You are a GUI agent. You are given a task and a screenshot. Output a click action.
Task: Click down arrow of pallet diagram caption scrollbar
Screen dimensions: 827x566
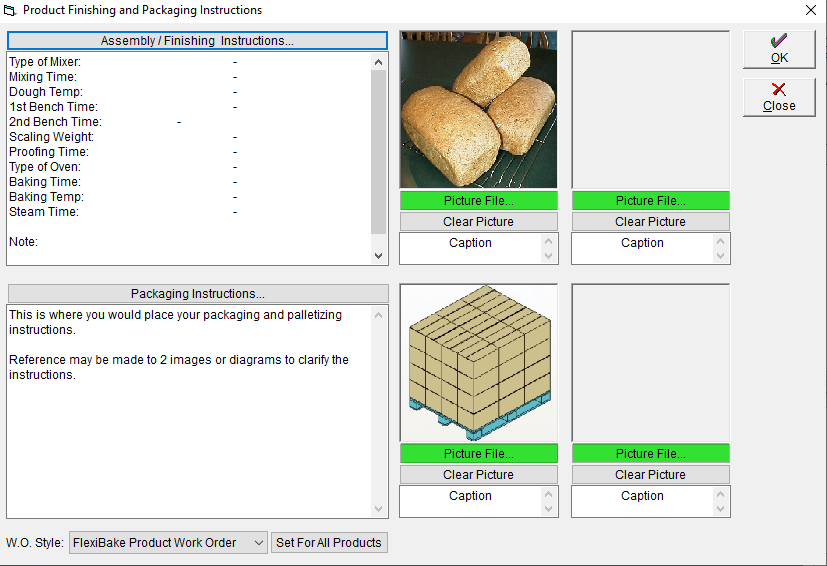click(549, 509)
